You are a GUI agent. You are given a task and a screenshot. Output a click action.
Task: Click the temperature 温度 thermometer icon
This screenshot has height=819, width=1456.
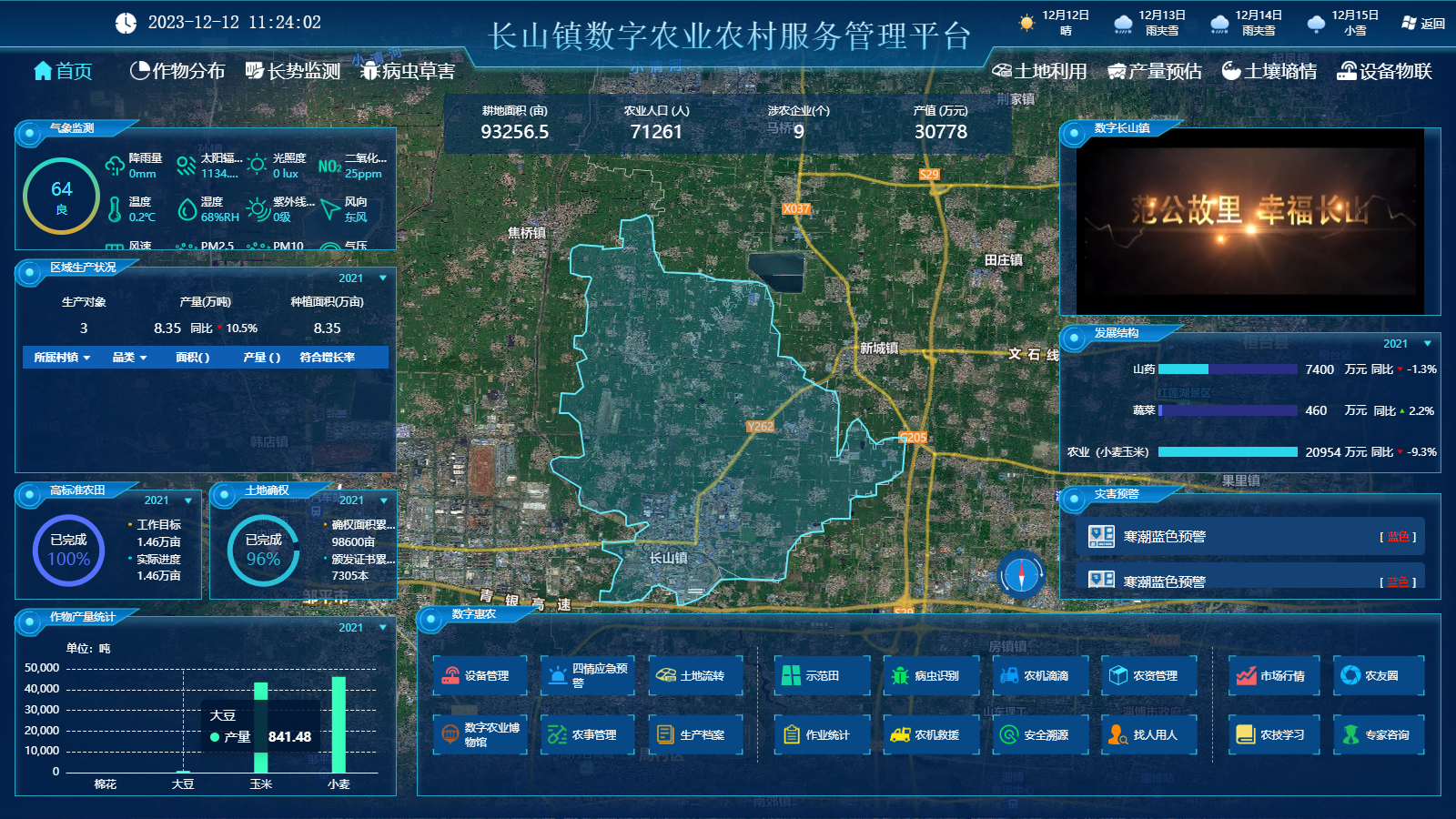coord(115,209)
